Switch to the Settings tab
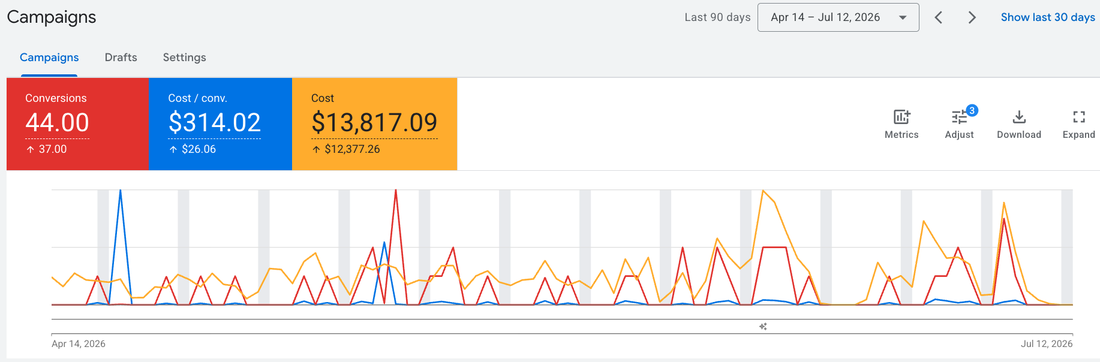The height and width of the screenshot is (362, 1100). 185,58
